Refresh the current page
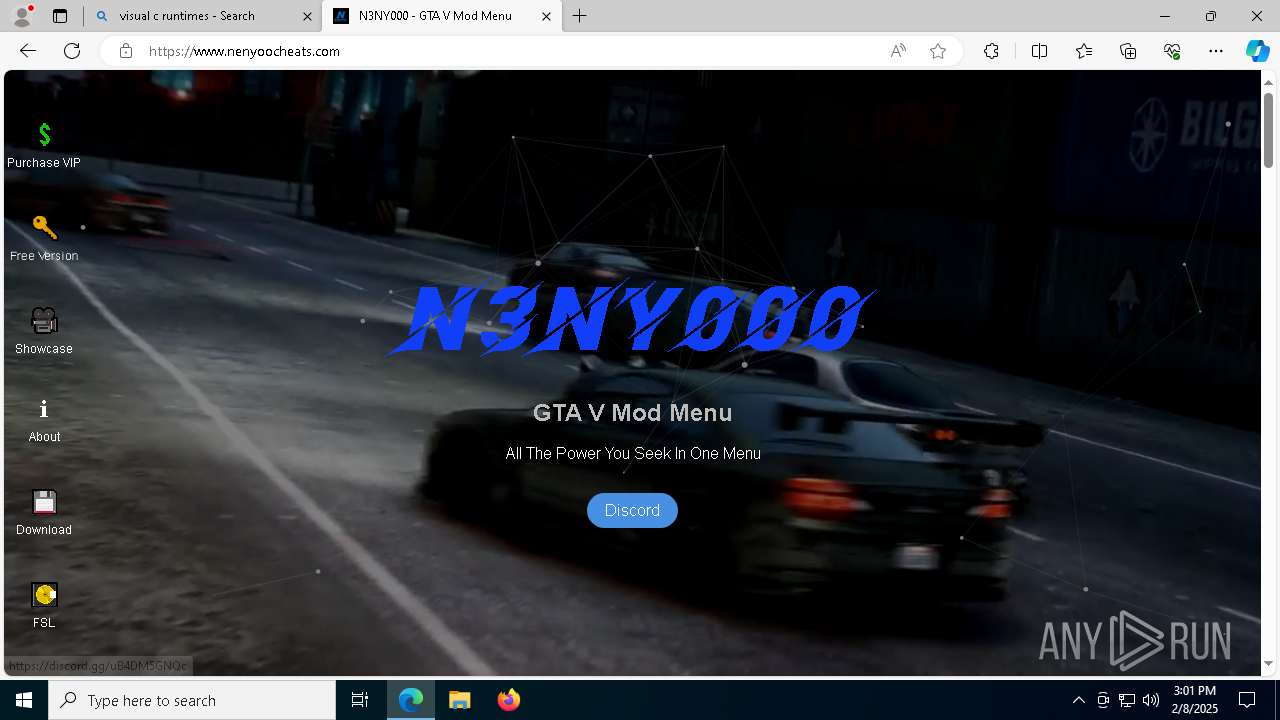Image resolution: width=1280 pixels, height=720 pixels. pos(72,51)
